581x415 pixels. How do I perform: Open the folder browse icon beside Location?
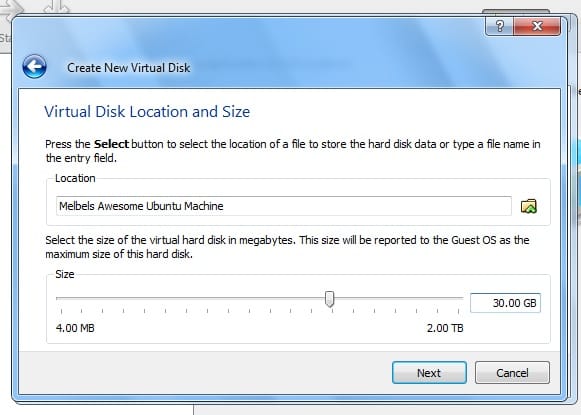(x=529, y=206)
